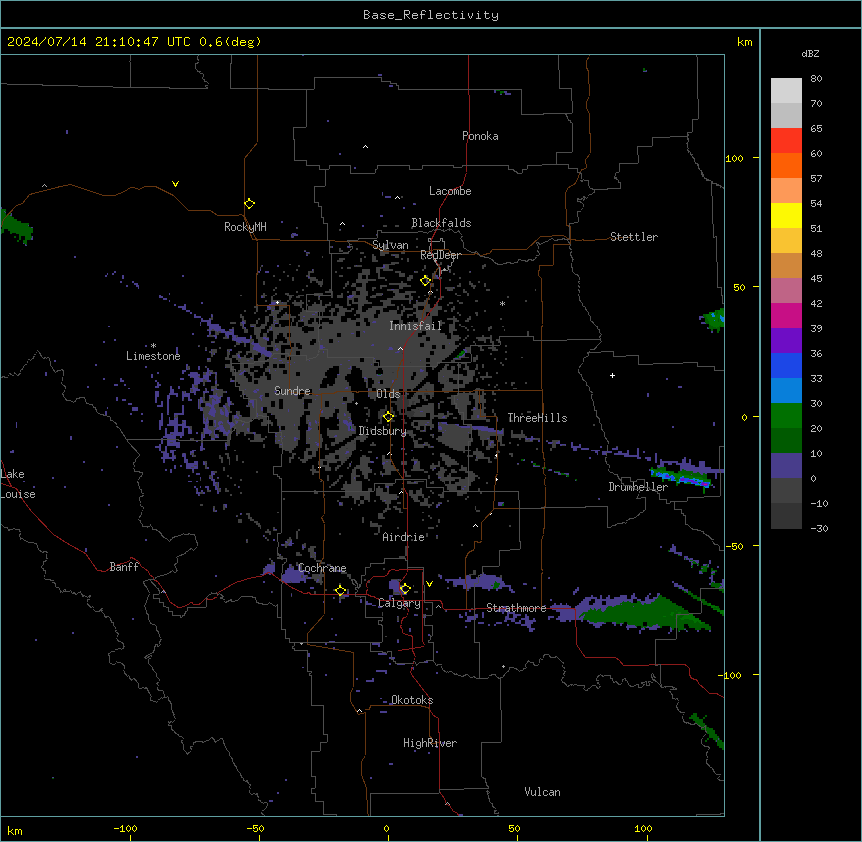Click the Sundre label
Screen dimensions: 862x842
(x=292, y=391)
